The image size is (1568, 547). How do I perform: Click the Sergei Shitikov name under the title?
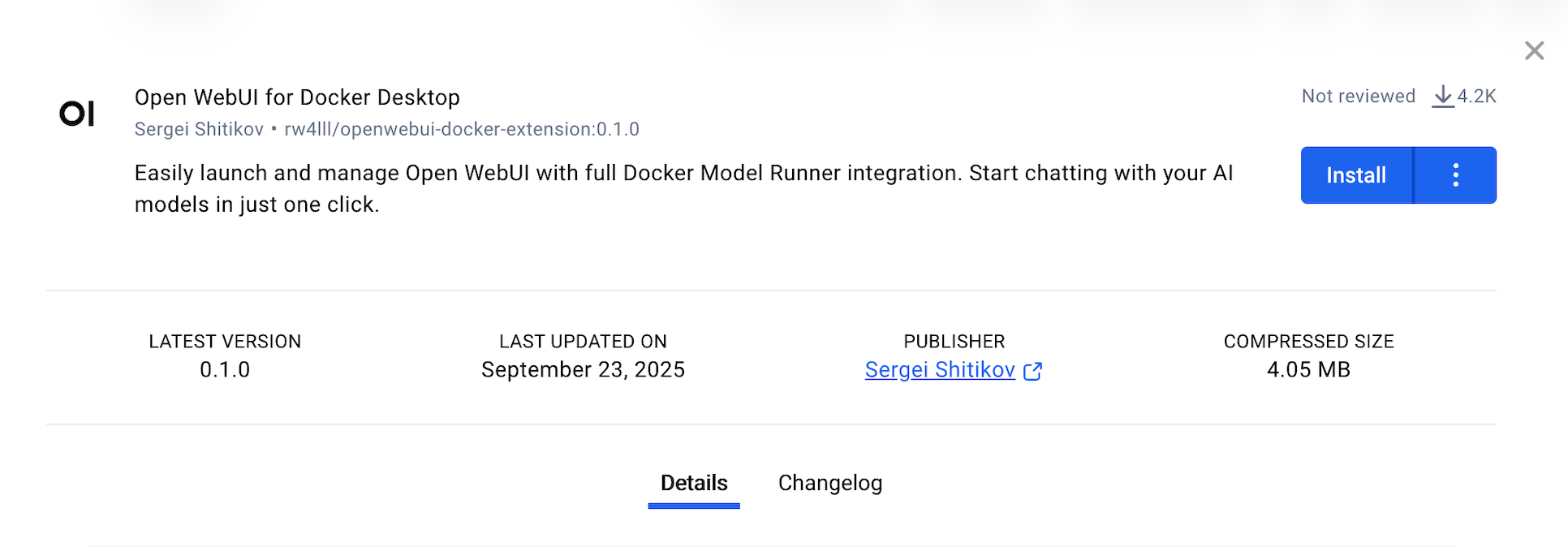coord(199,129)
